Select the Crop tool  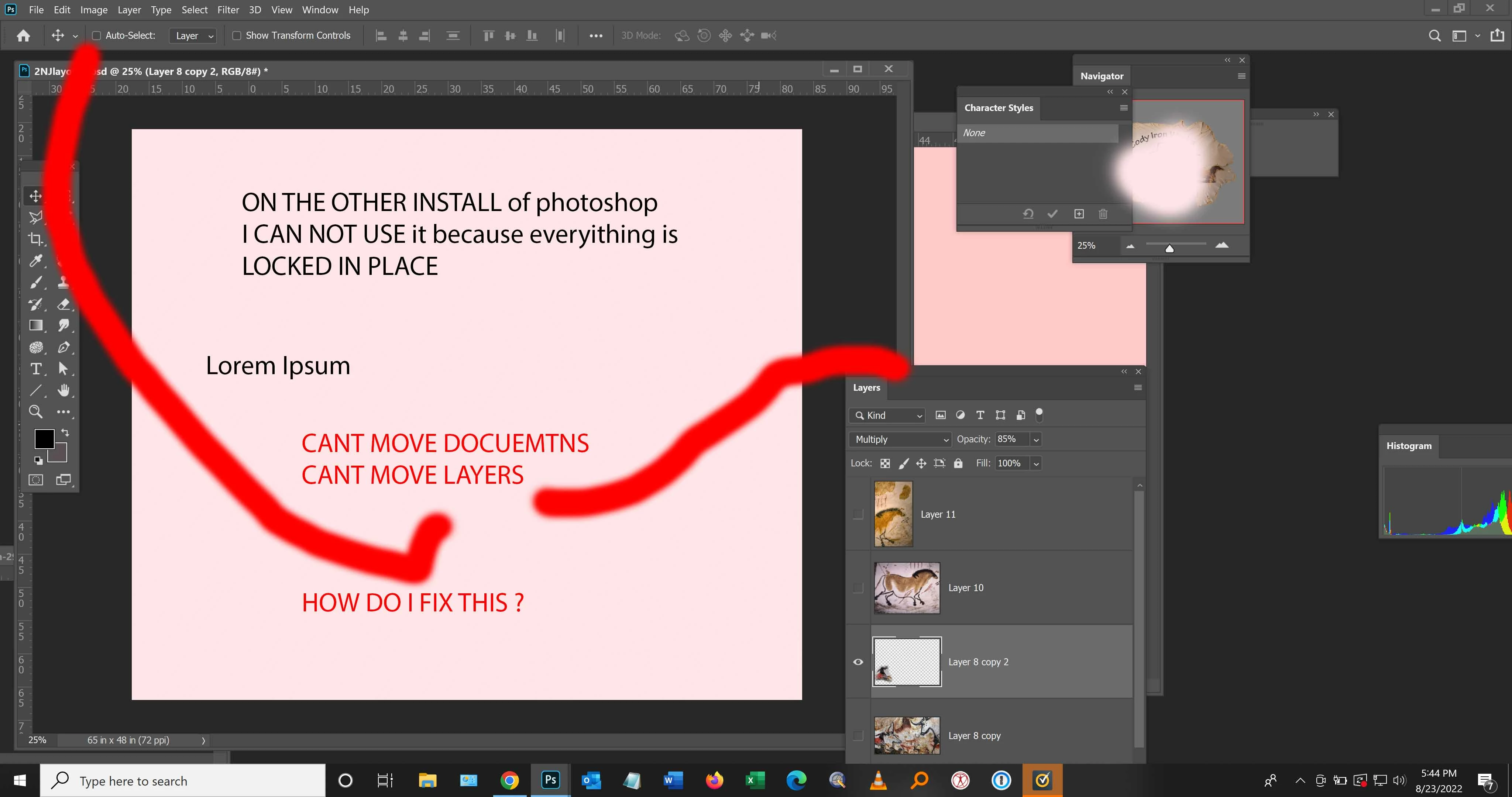pyautogui.click(x=36, y=239)
